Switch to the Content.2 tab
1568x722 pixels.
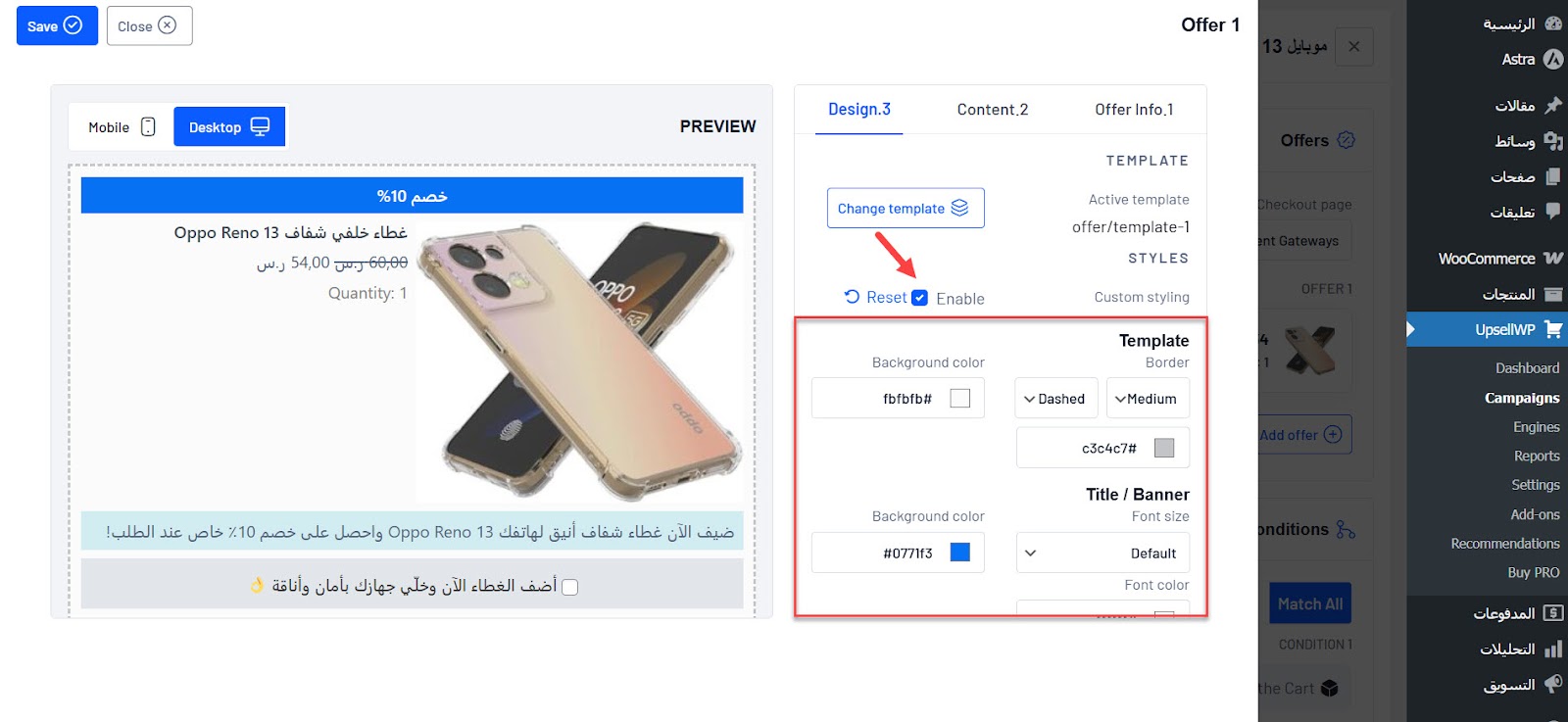click(x=993, y=110)
